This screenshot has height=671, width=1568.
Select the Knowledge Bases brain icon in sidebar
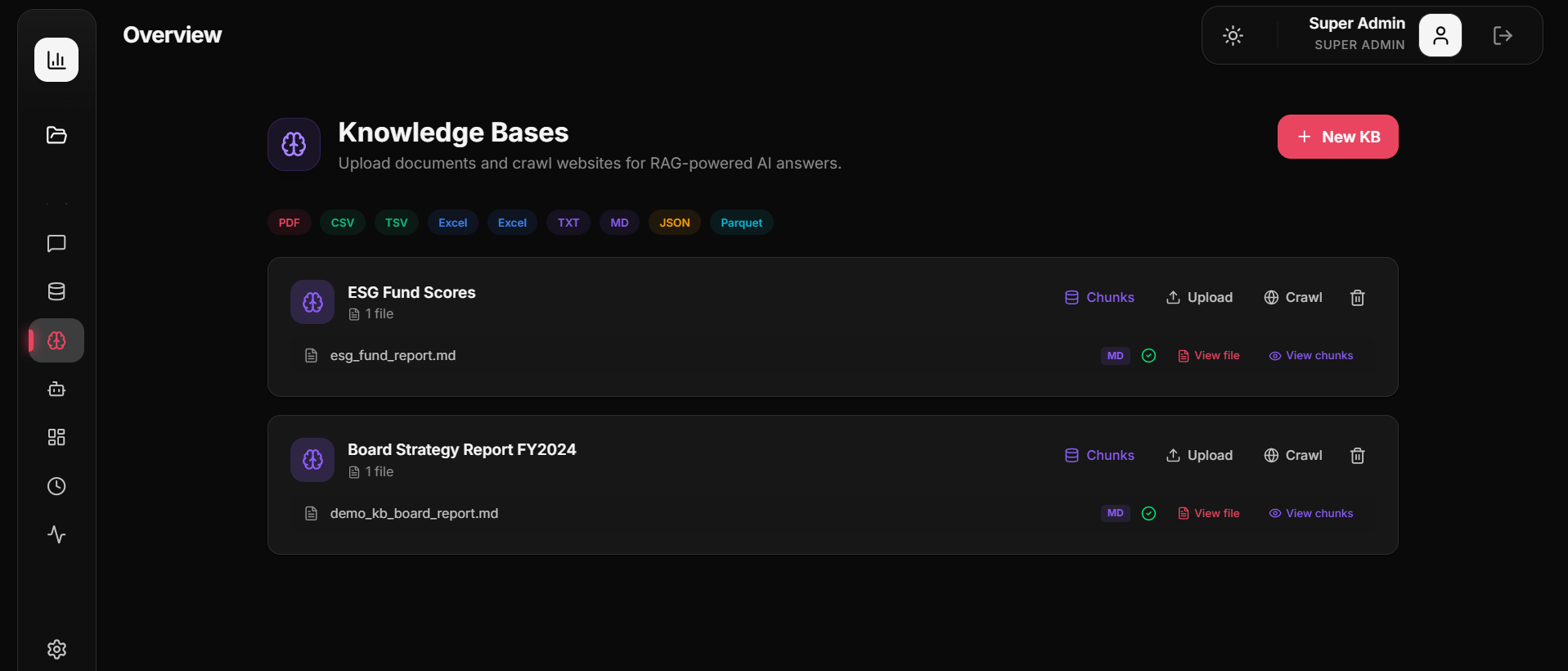click(x=56, y=340)
